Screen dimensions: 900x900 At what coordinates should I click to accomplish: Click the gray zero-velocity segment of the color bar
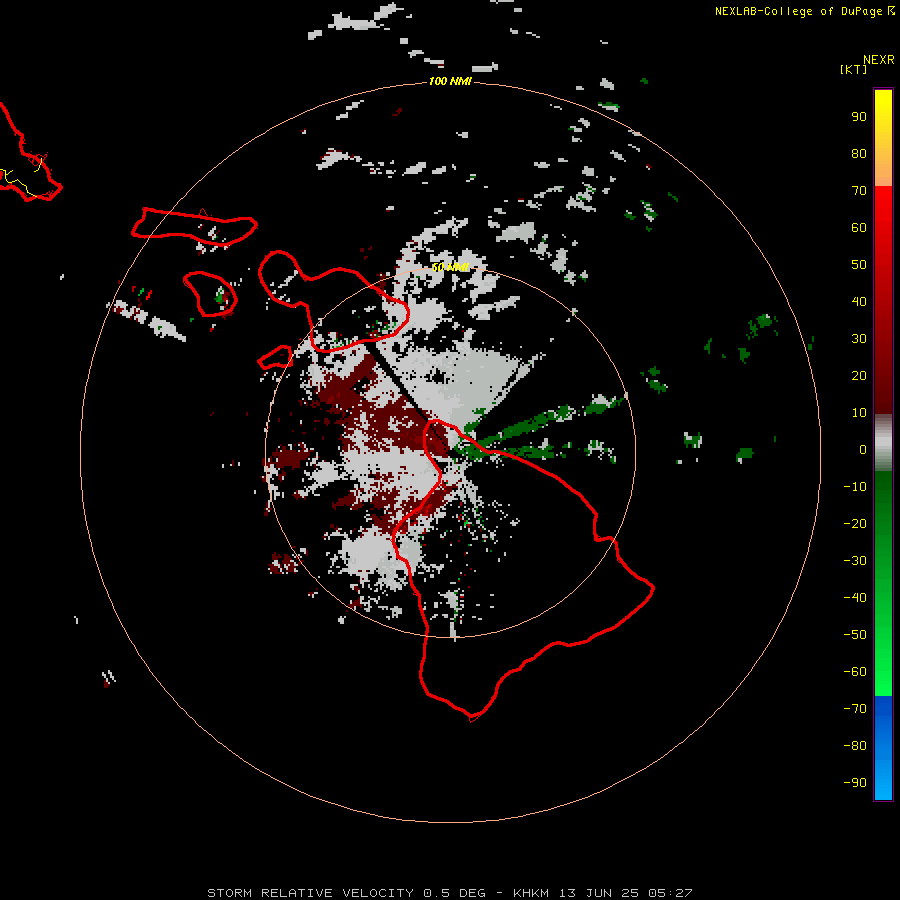pos(883,443)
